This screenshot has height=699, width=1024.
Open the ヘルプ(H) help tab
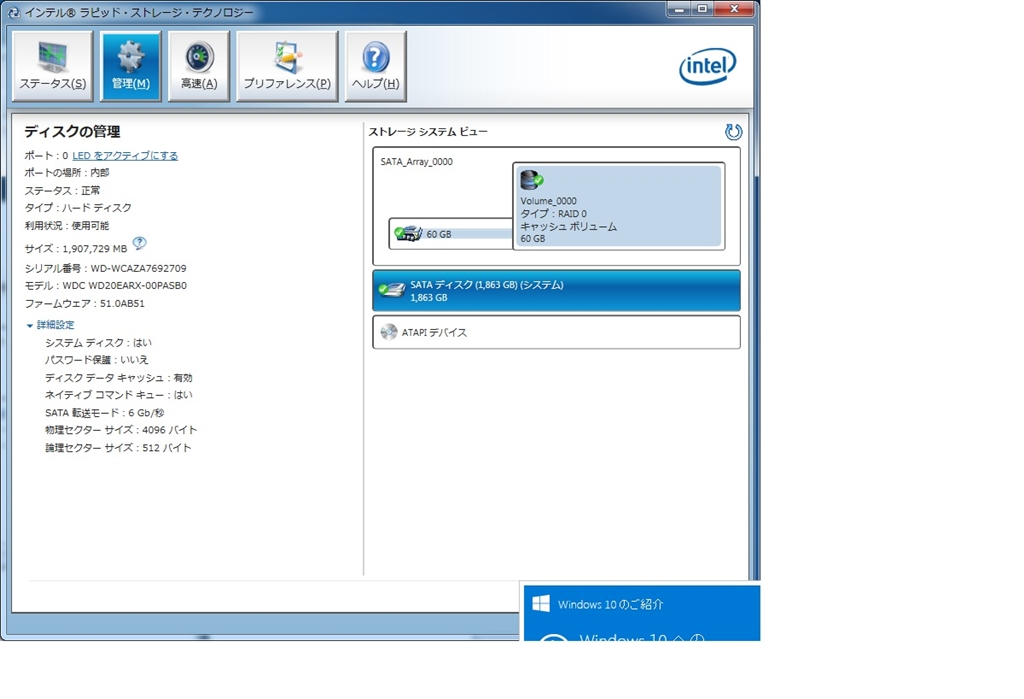376,67
